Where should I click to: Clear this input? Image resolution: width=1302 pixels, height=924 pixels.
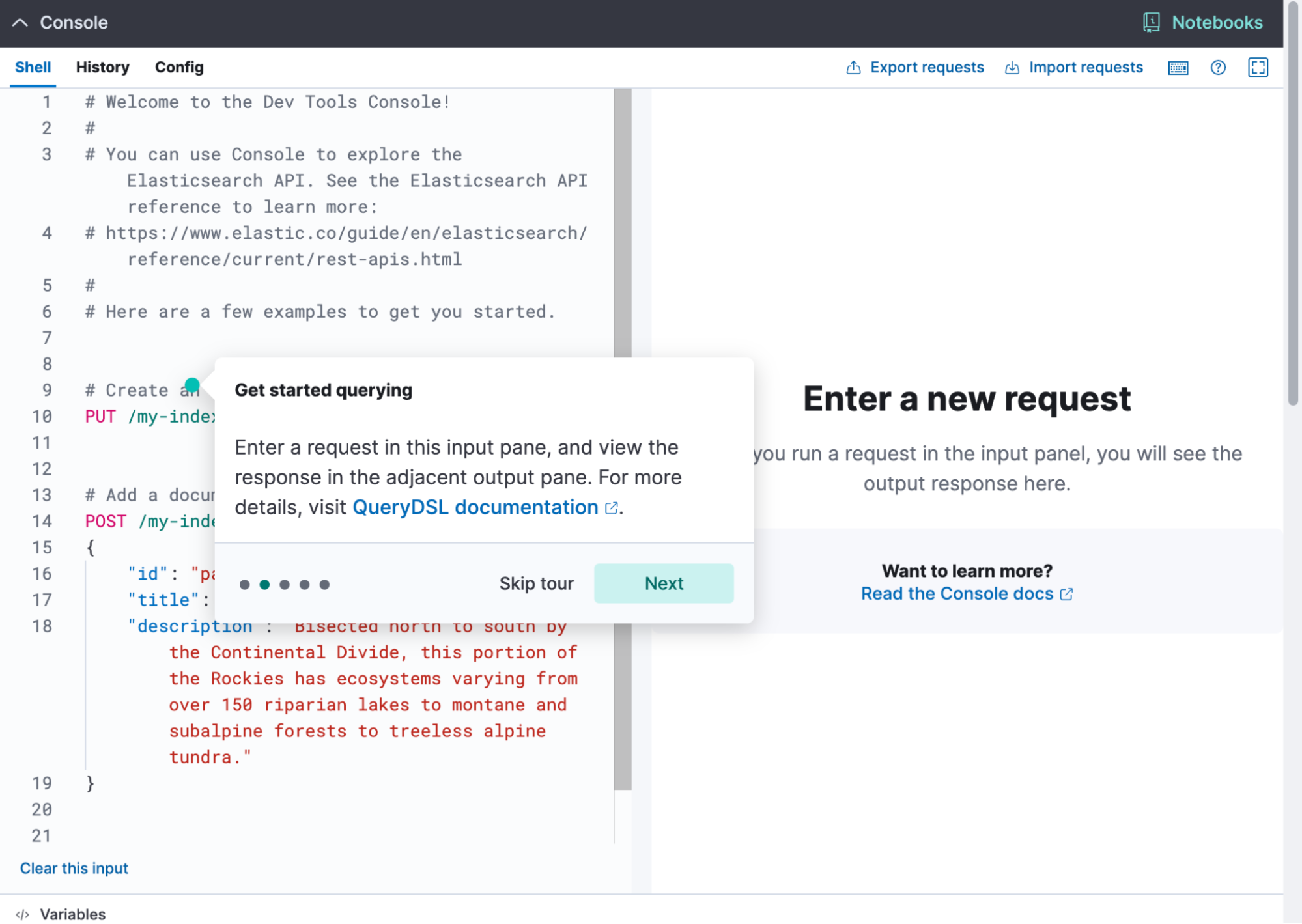coord(73,867)
